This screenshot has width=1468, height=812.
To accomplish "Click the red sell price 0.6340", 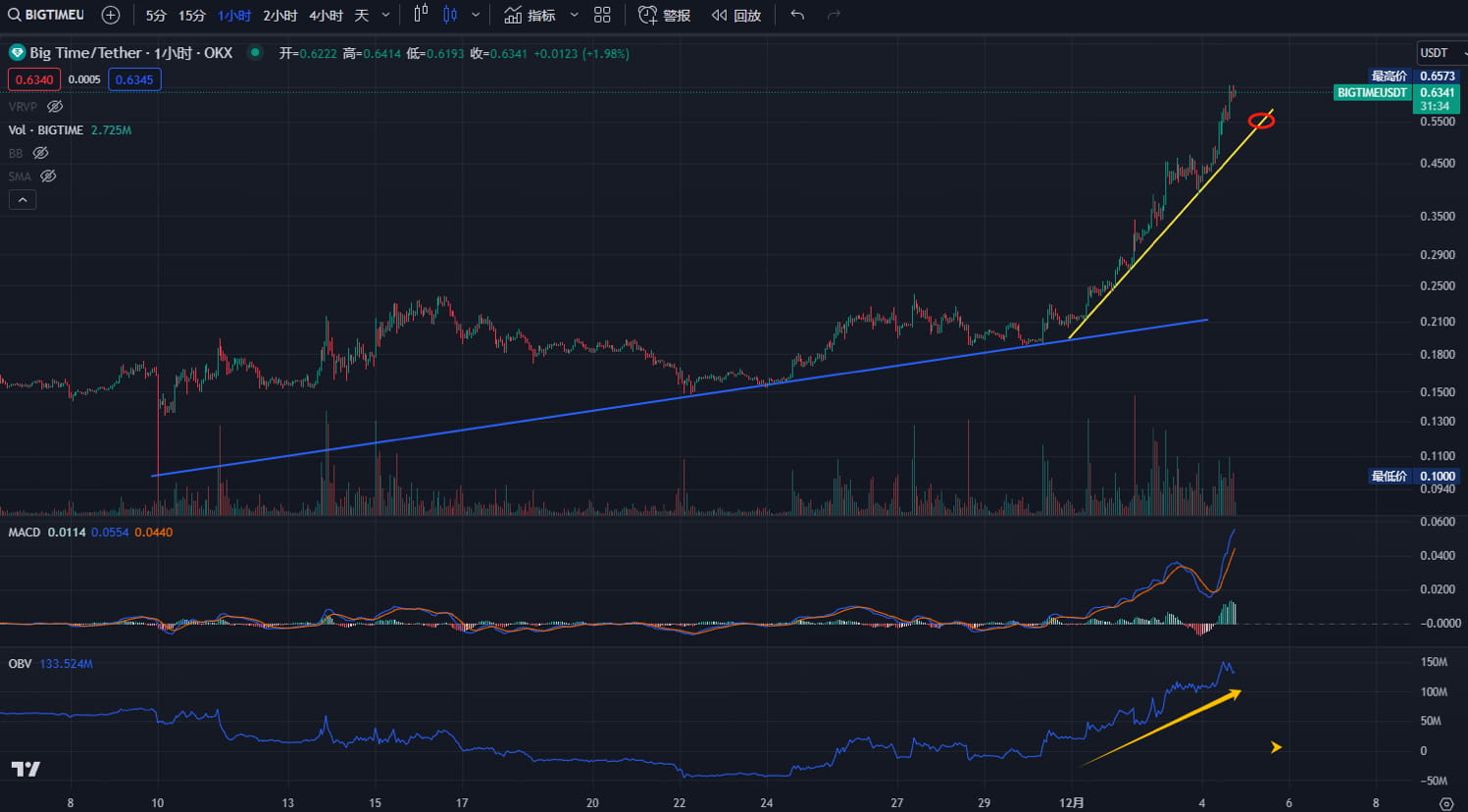I will tap(34, 79).
